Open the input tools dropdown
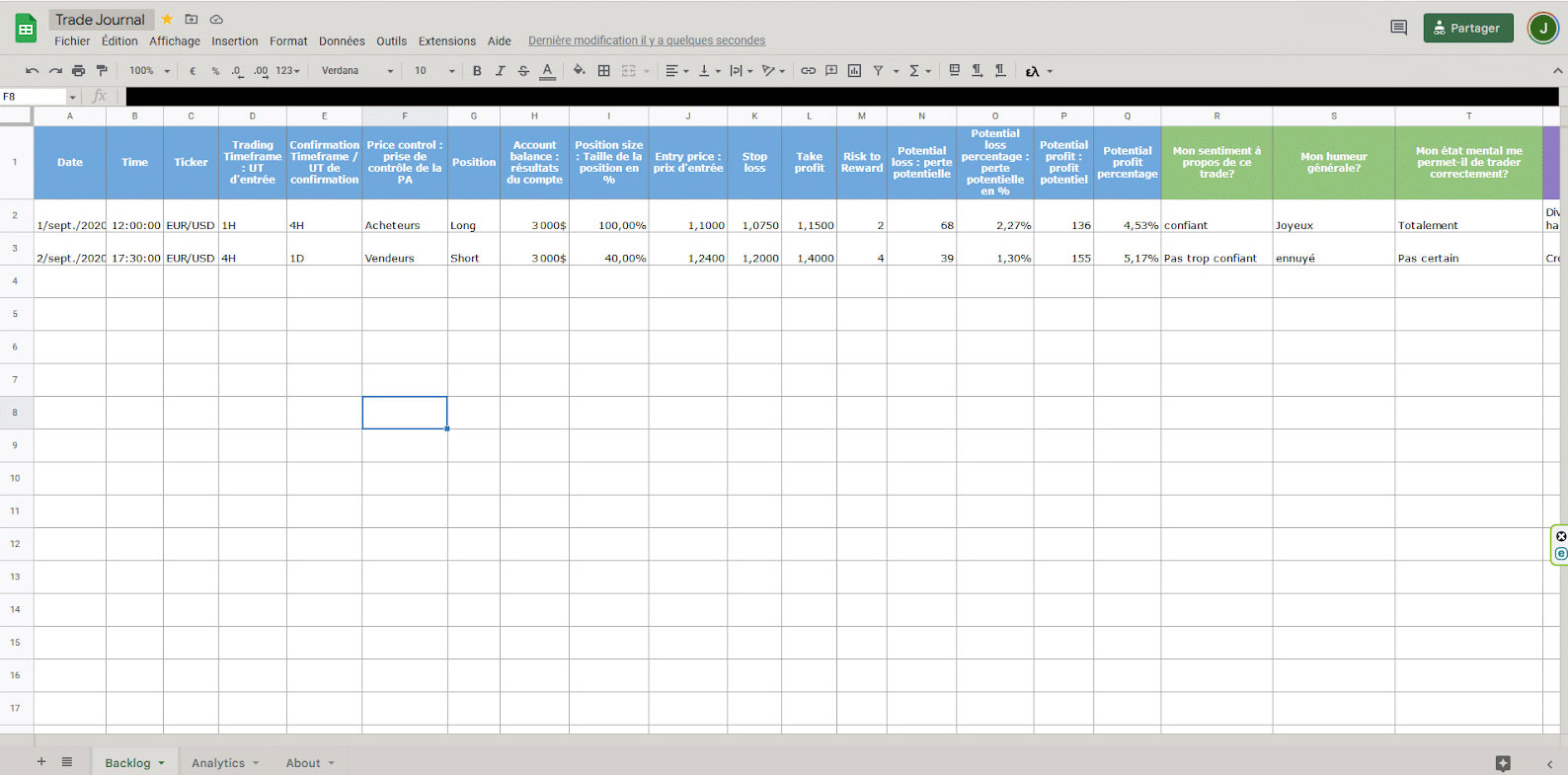Image resolution: width=1568 pixels, height=775 pixels. click(x=1039, y=71)
